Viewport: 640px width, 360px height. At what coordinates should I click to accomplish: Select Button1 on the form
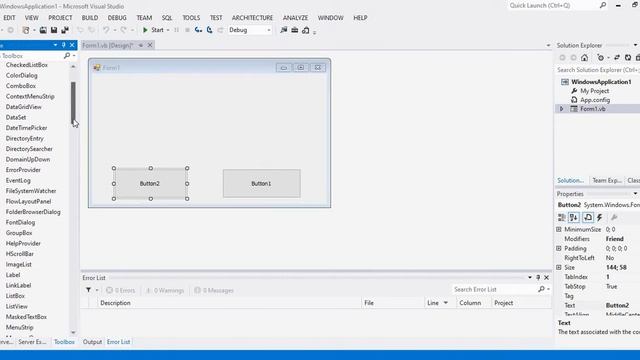[262, 184]
